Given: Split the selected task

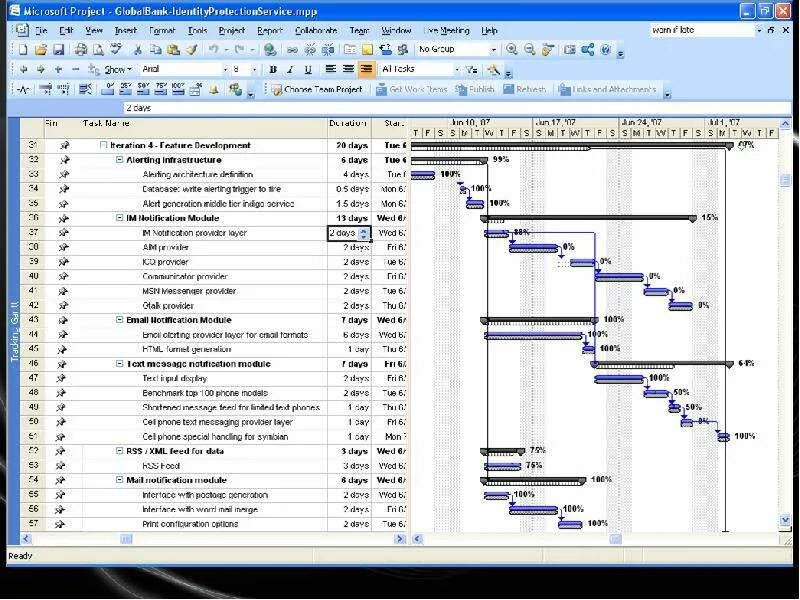Looking at the screenshot, I should 328,49.
